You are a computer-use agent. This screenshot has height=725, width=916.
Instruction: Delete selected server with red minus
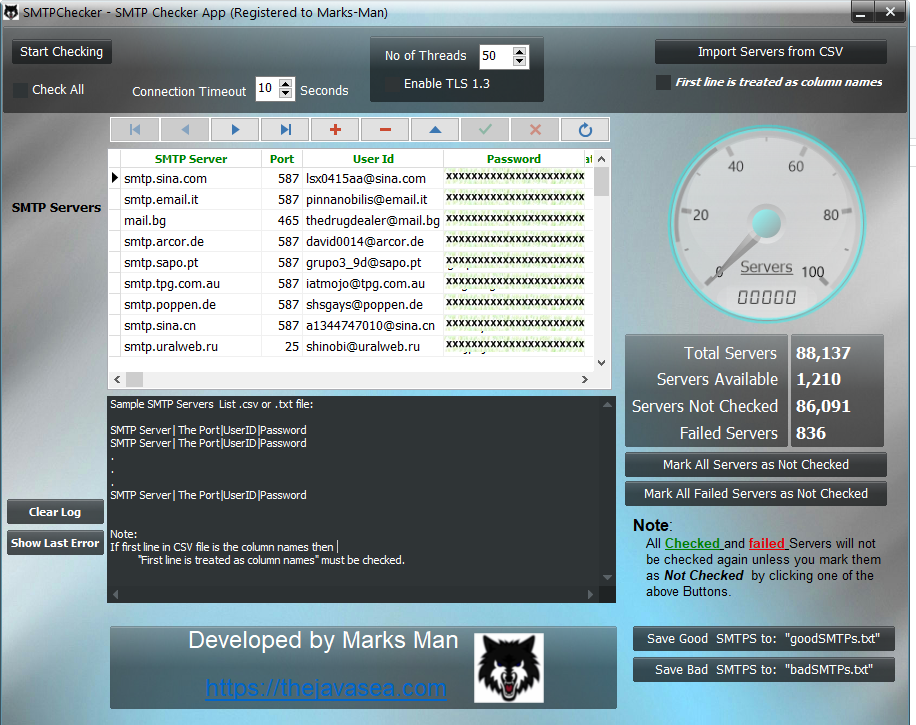(385, 130)
